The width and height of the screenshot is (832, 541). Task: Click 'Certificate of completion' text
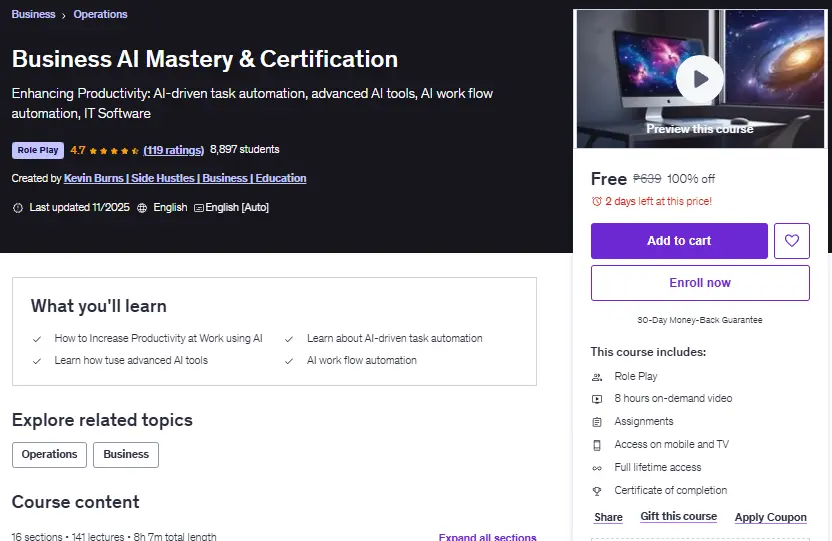(671, 491)
